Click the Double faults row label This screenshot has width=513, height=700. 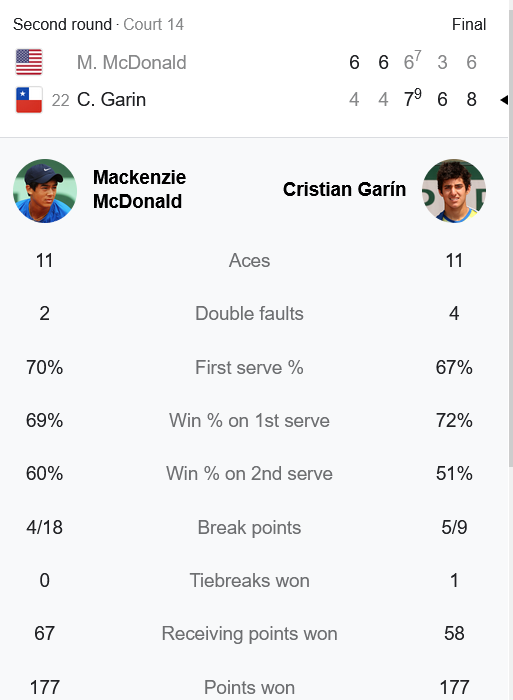[x=249, y=313]
